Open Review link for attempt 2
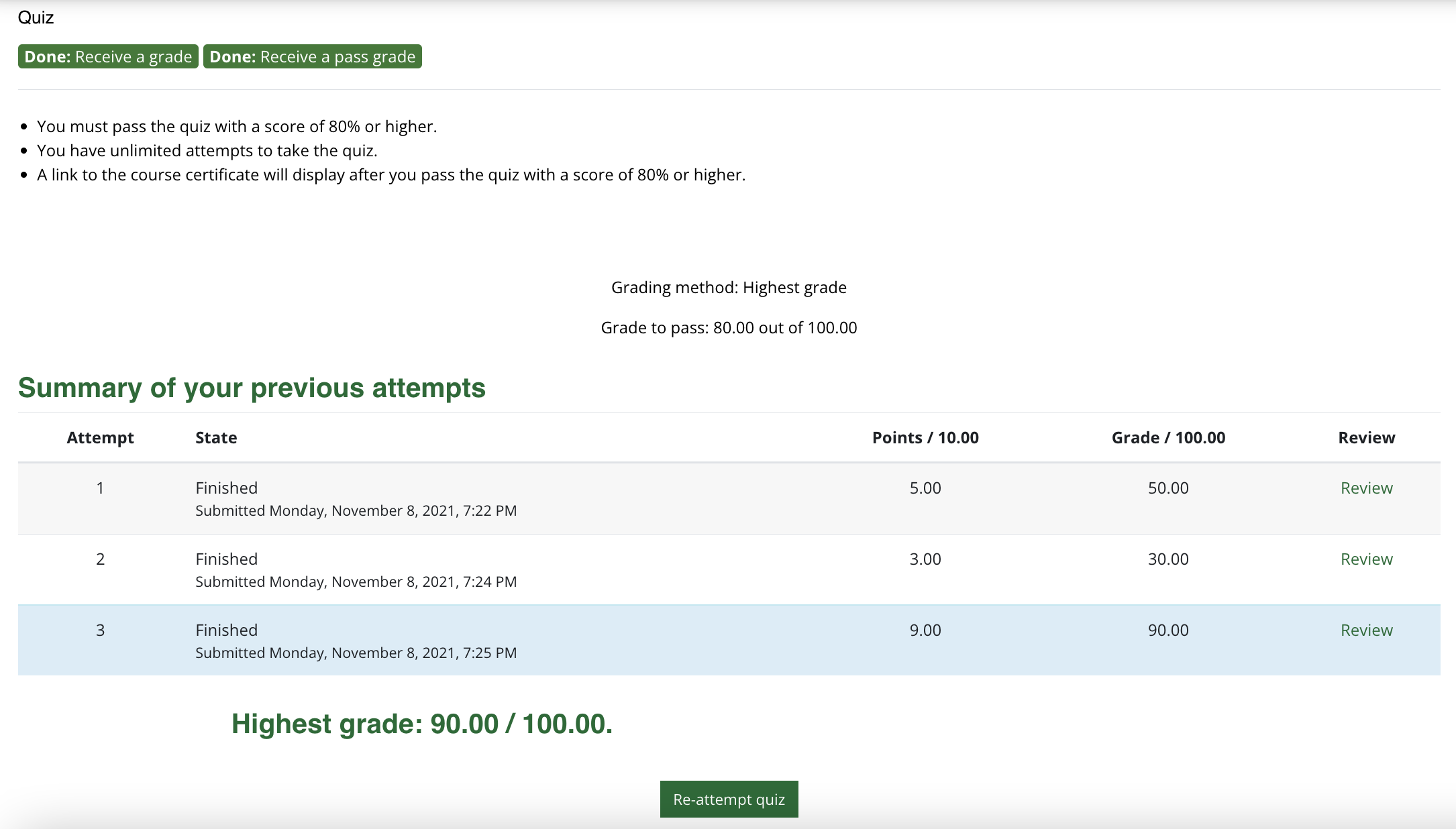1456x829 pixels. click(1366, 559)
